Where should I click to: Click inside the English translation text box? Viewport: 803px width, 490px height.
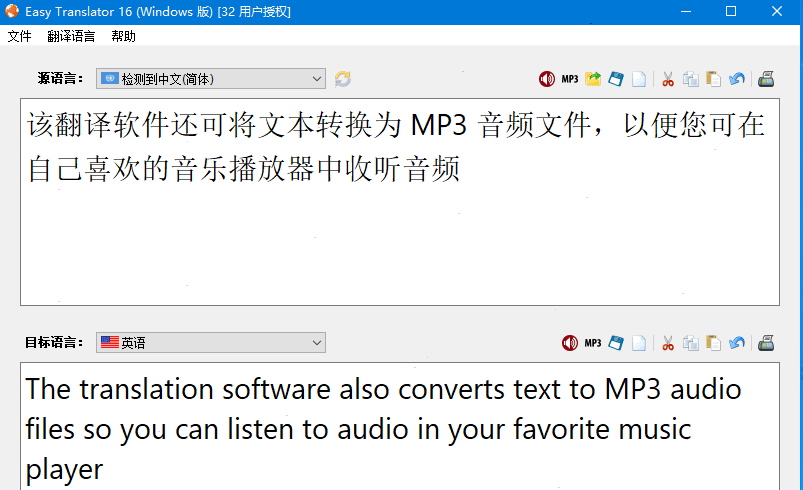coord(400,426)
